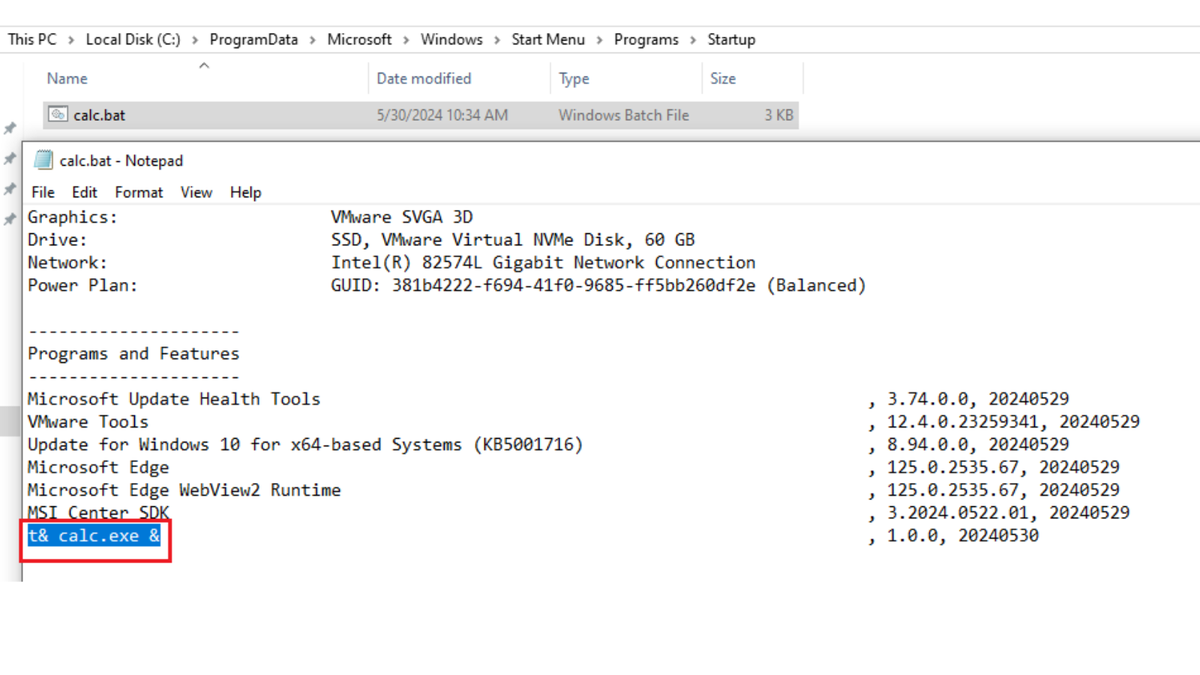Click the topmost pin icon in the sidebar
This screenshot has height=675, width=1200.
[x=10, y=129]
